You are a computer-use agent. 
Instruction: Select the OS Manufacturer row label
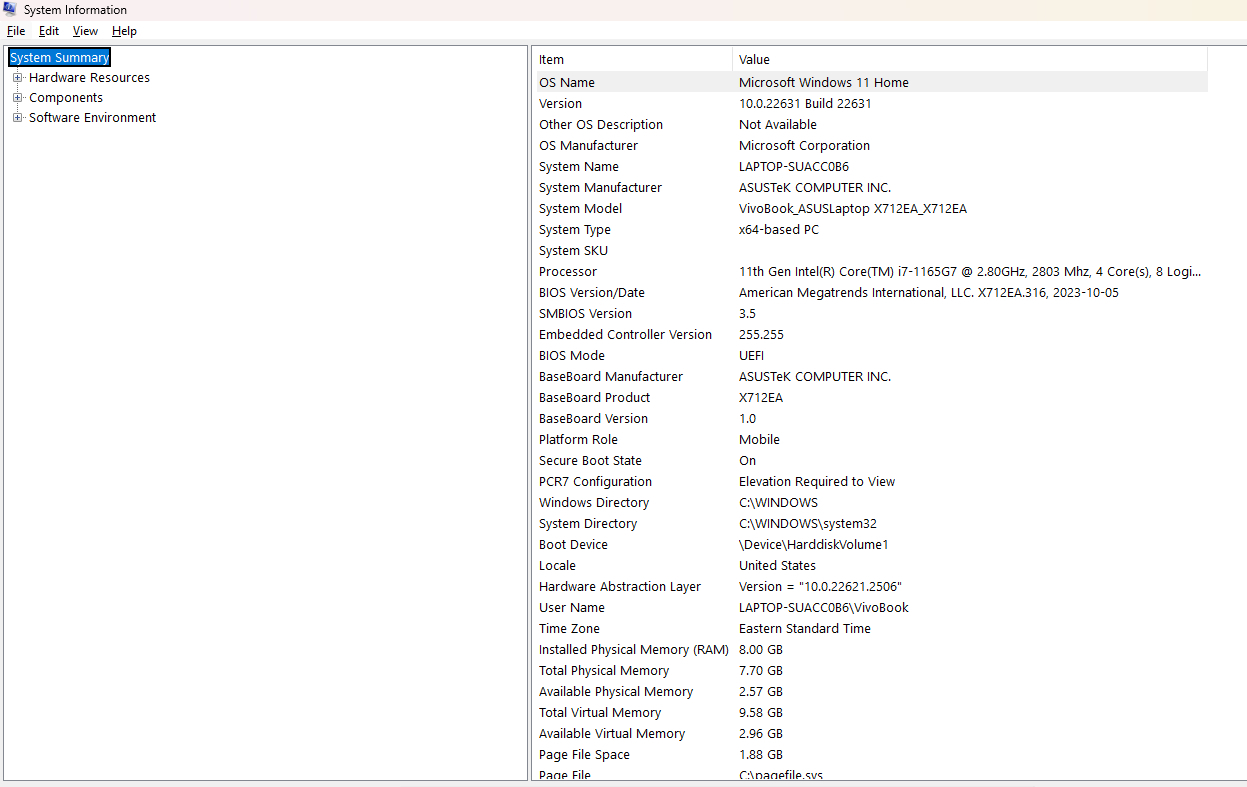coord(588,146)
